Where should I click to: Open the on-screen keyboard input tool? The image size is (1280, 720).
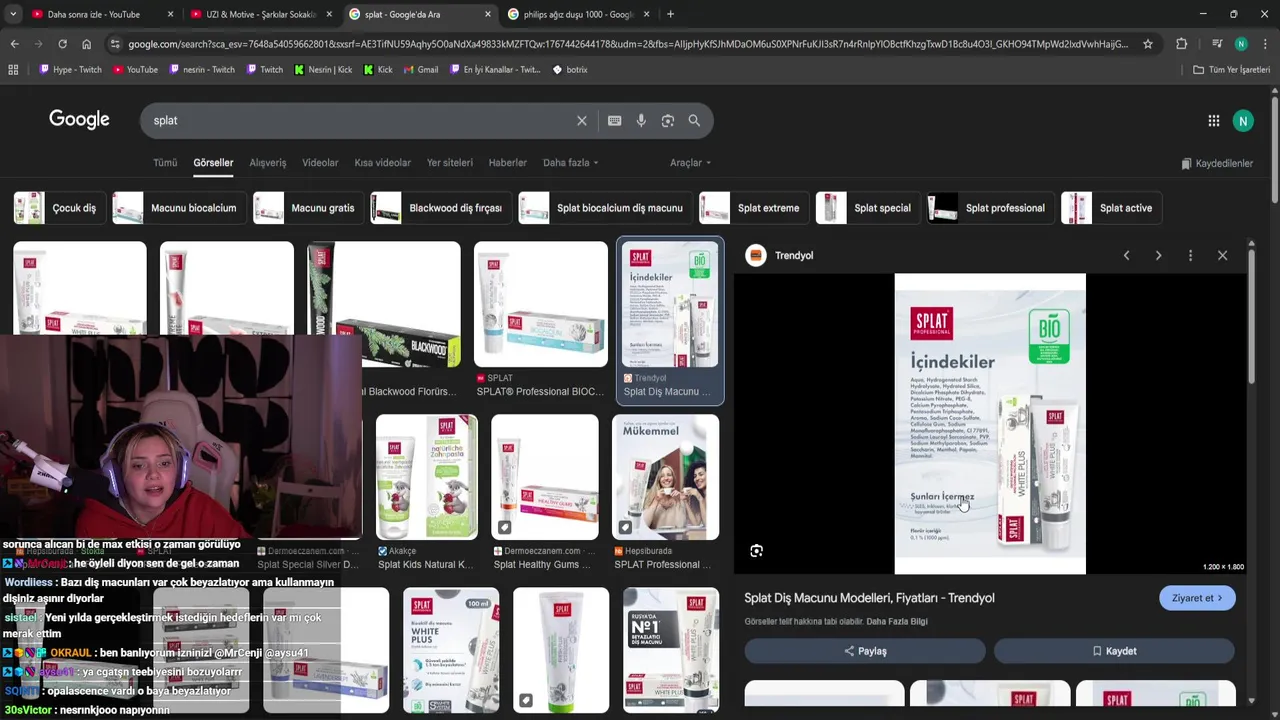(614, 121)
